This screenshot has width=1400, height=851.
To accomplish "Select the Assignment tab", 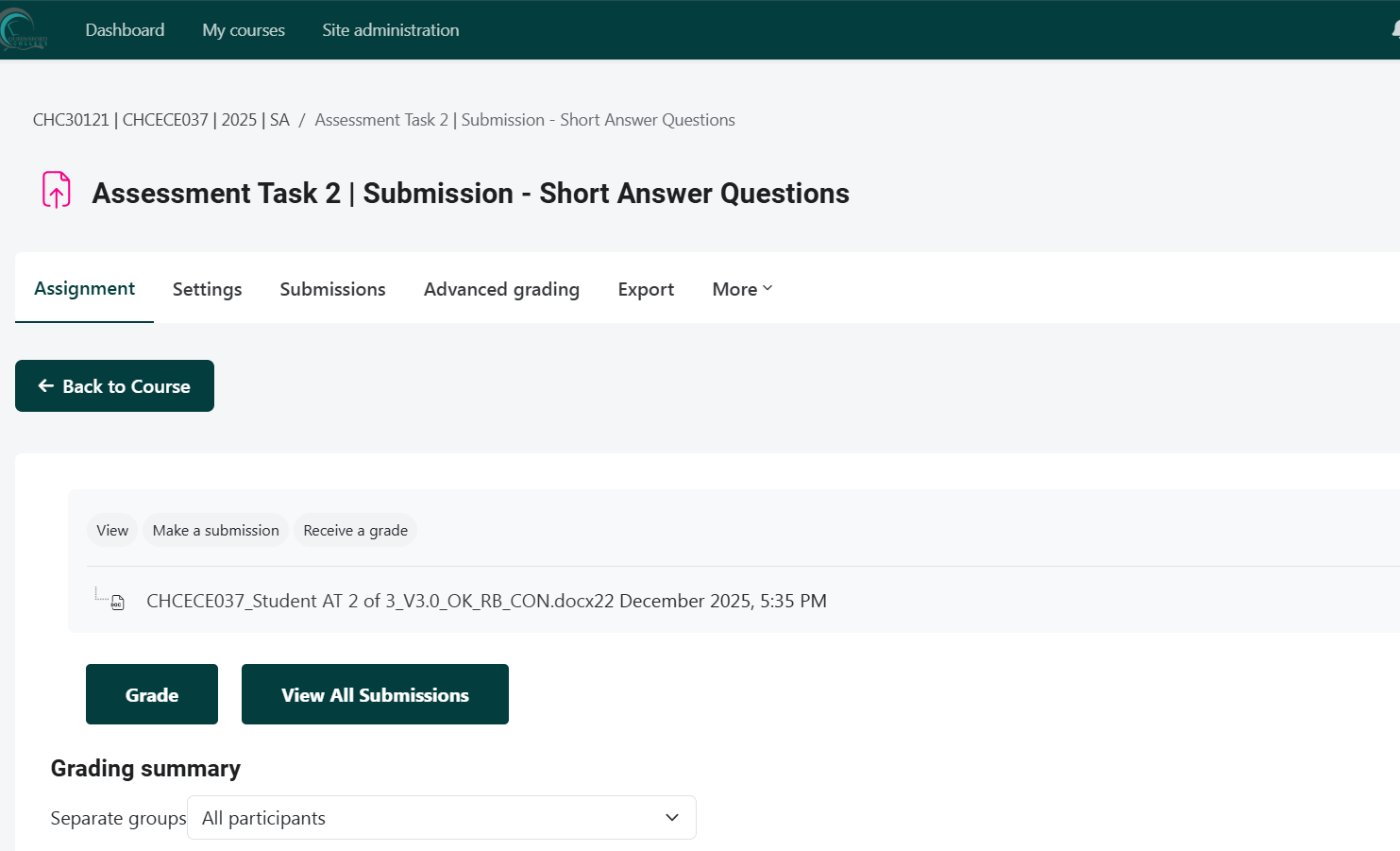I will click(84, 289).
